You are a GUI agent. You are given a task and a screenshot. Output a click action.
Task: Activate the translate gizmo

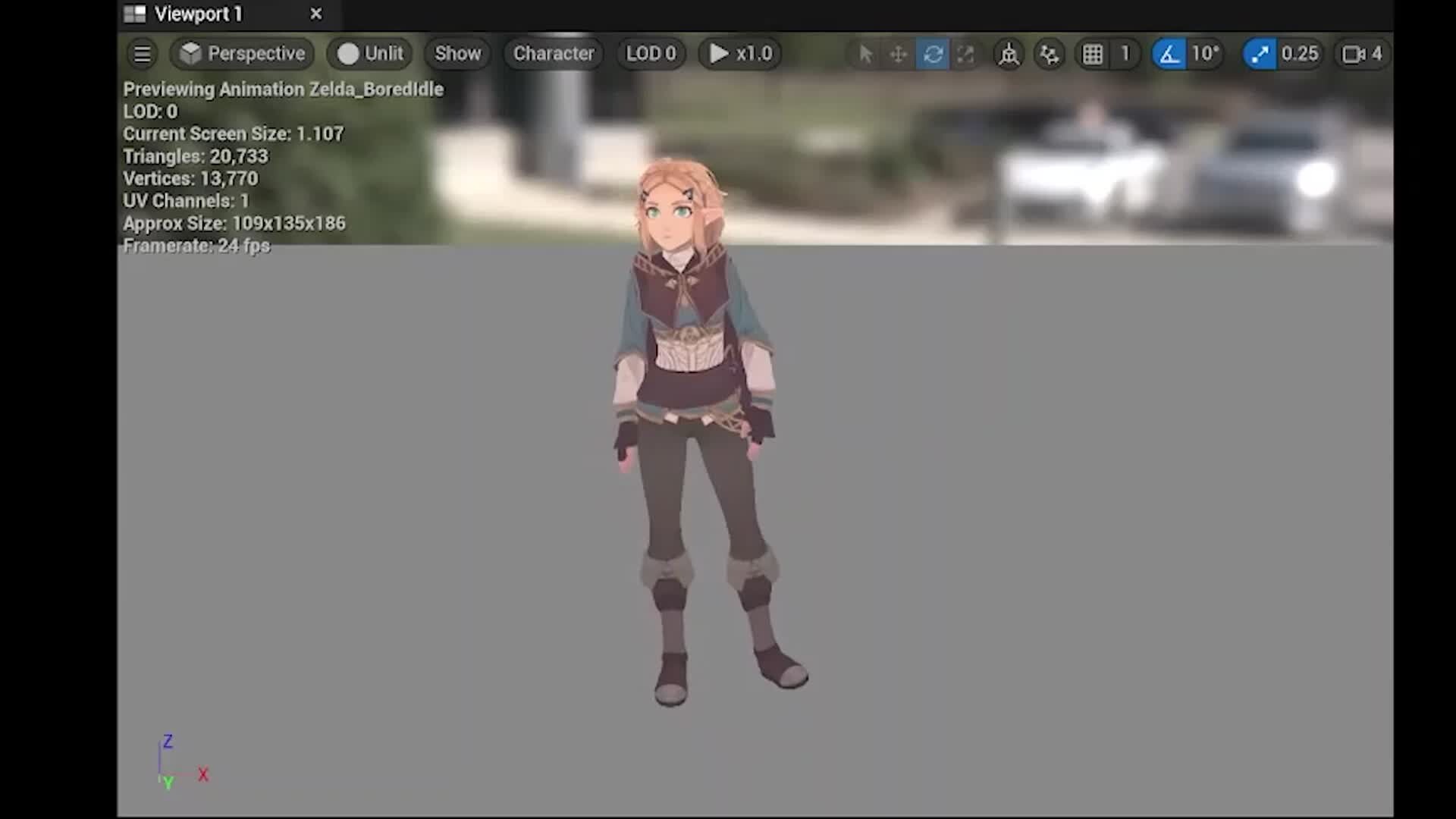point(898,54)
